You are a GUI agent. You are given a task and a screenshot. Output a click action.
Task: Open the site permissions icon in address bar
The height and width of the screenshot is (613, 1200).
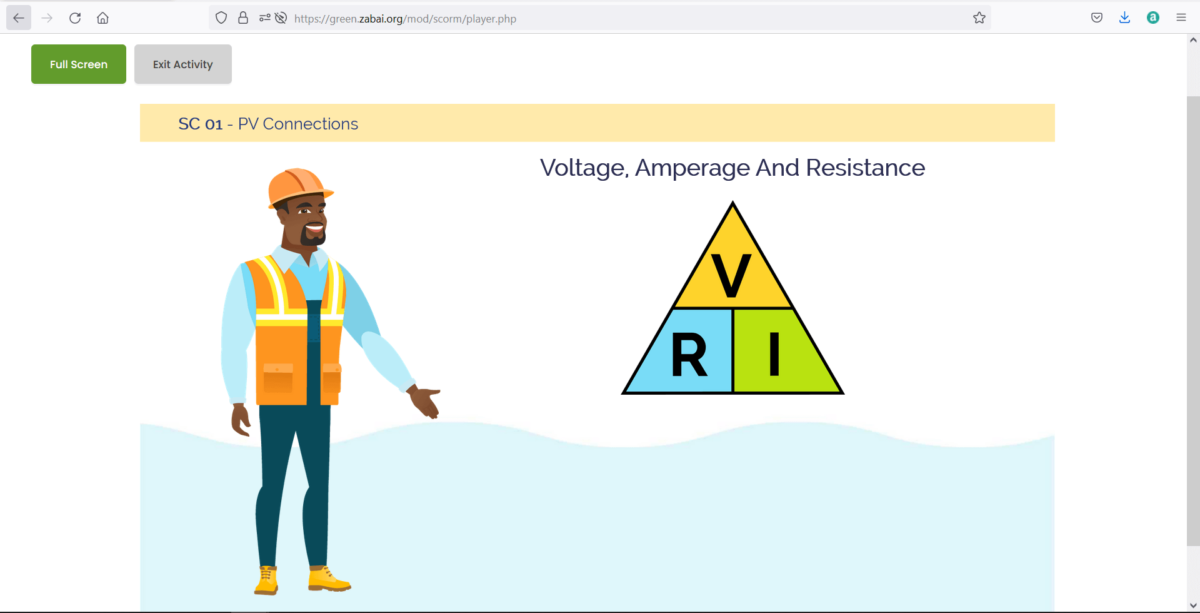point(263,17)
